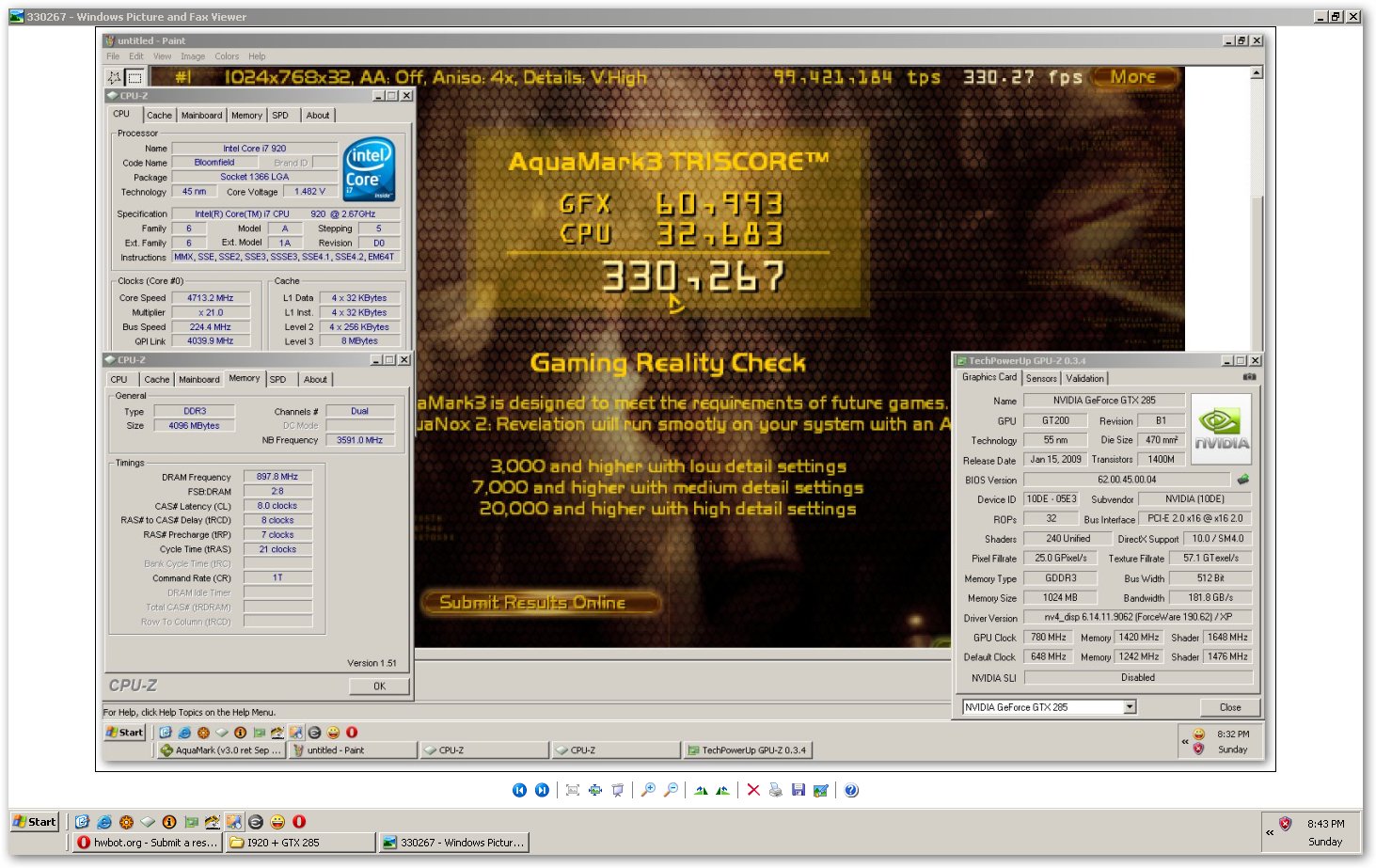This screenshot has height=868, width=1376.
Task: Click the red shield icon beside the 8:43 PM clock
Action: pos(1286,824)
